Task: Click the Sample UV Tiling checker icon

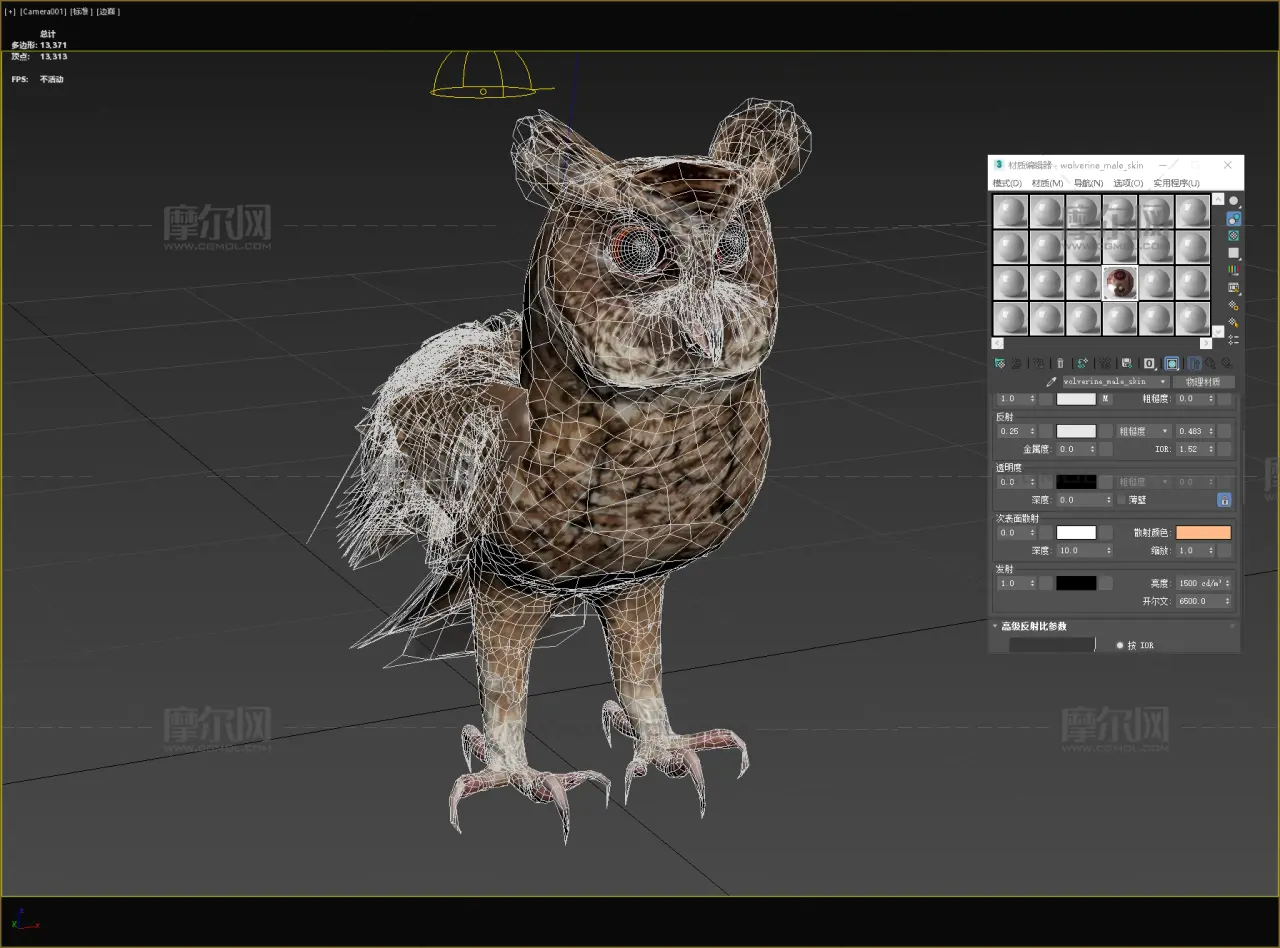Action: pyautogui.click(x=1234, y=253)
